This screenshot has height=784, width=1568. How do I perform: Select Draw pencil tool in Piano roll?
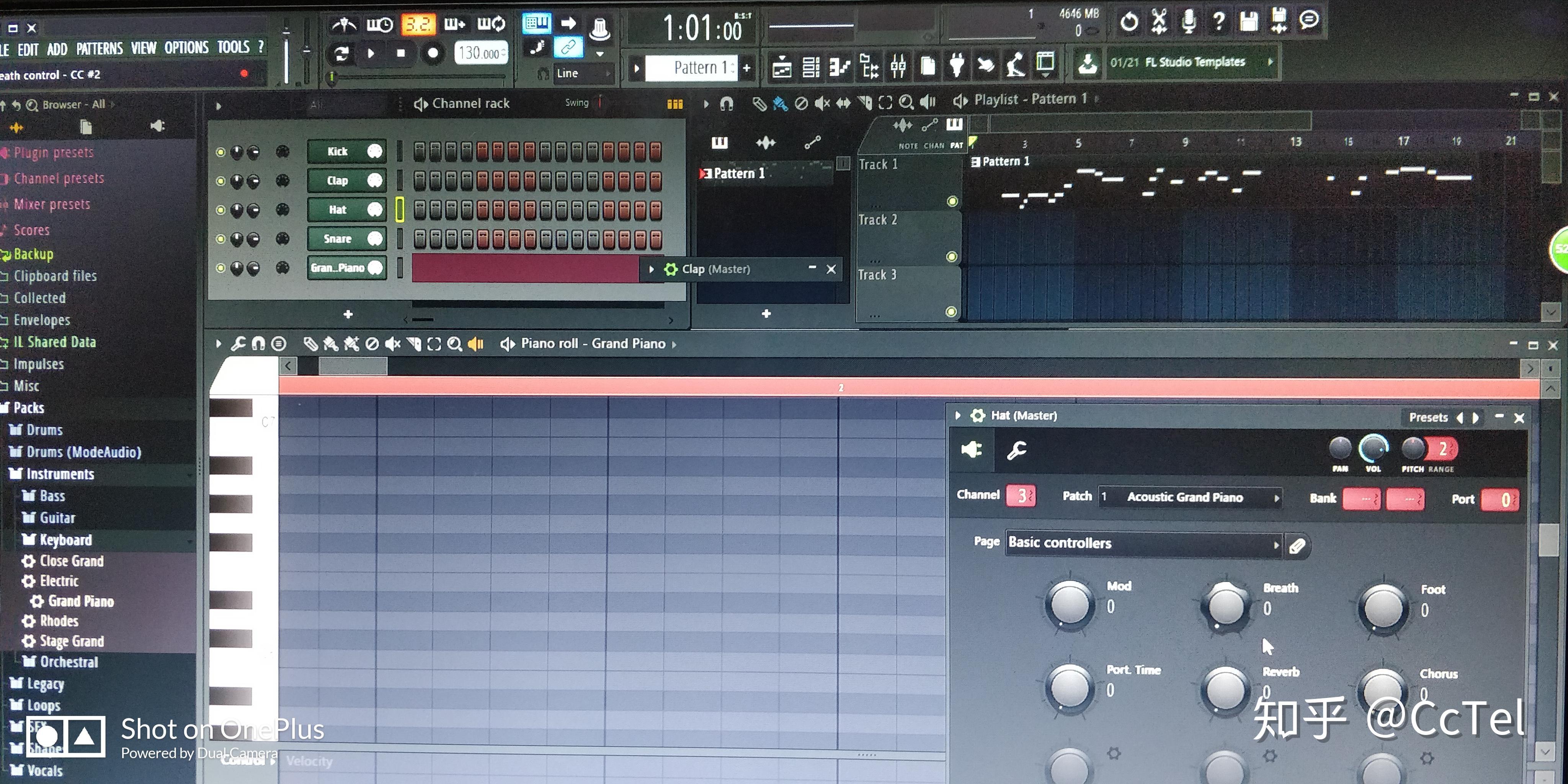click(x=310, y=344)
